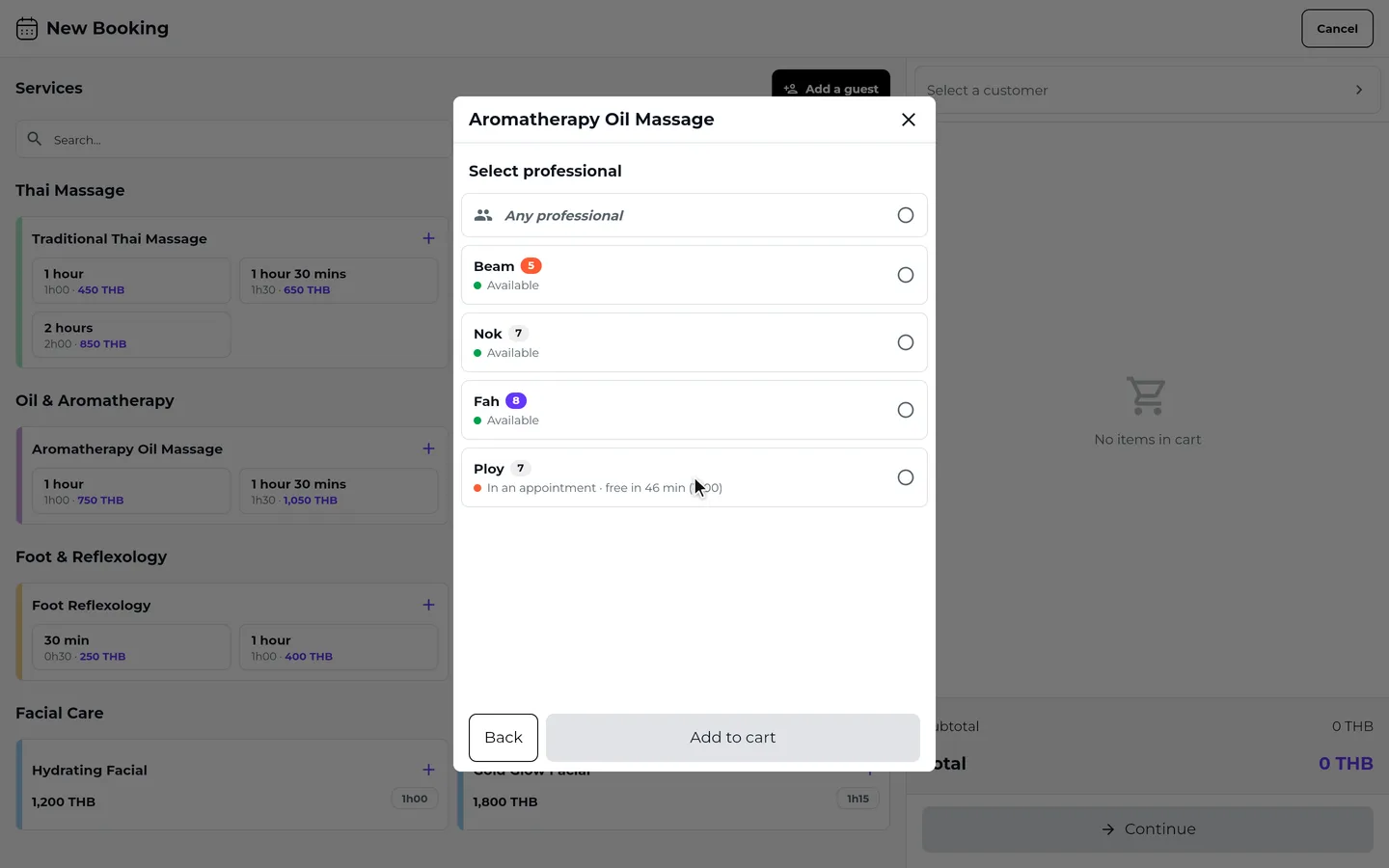Viewport: 1389px width, 868px height.
Task: Add Foot Reflexology with plus icon
Action: tap(429, 605)
